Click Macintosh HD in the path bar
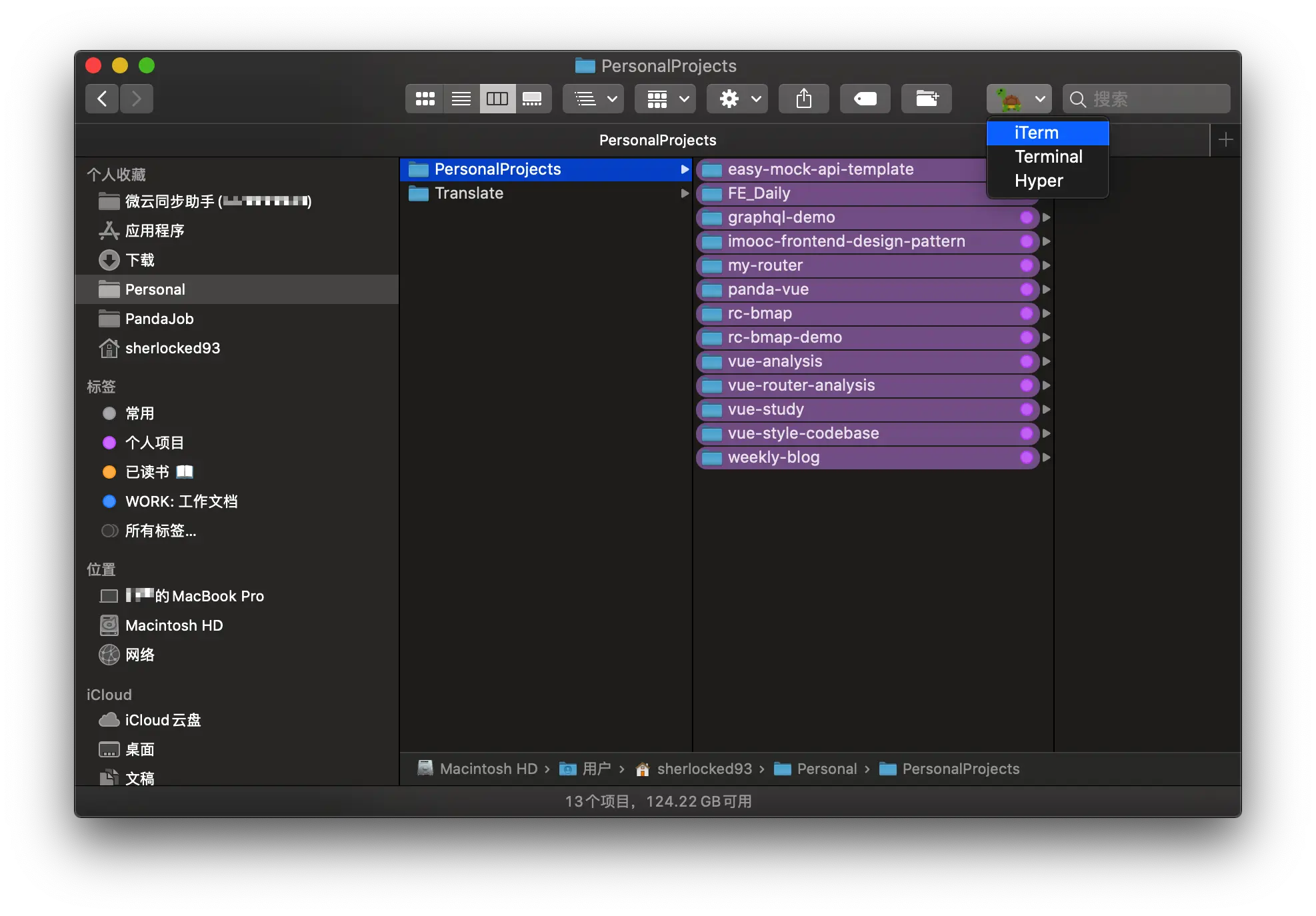Viewport: 1316px width, 916px height. (x=478, y=769)
